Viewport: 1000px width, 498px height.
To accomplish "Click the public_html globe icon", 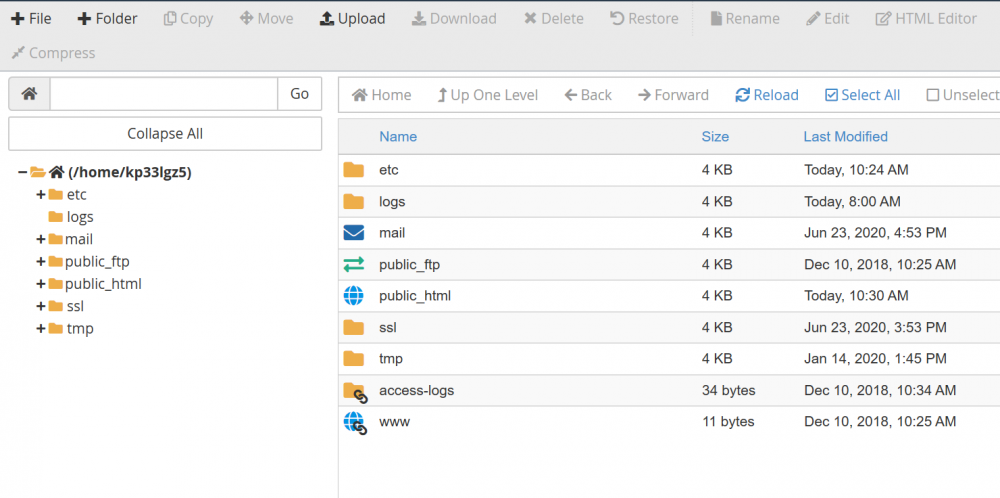I will [x=354, y=296].
